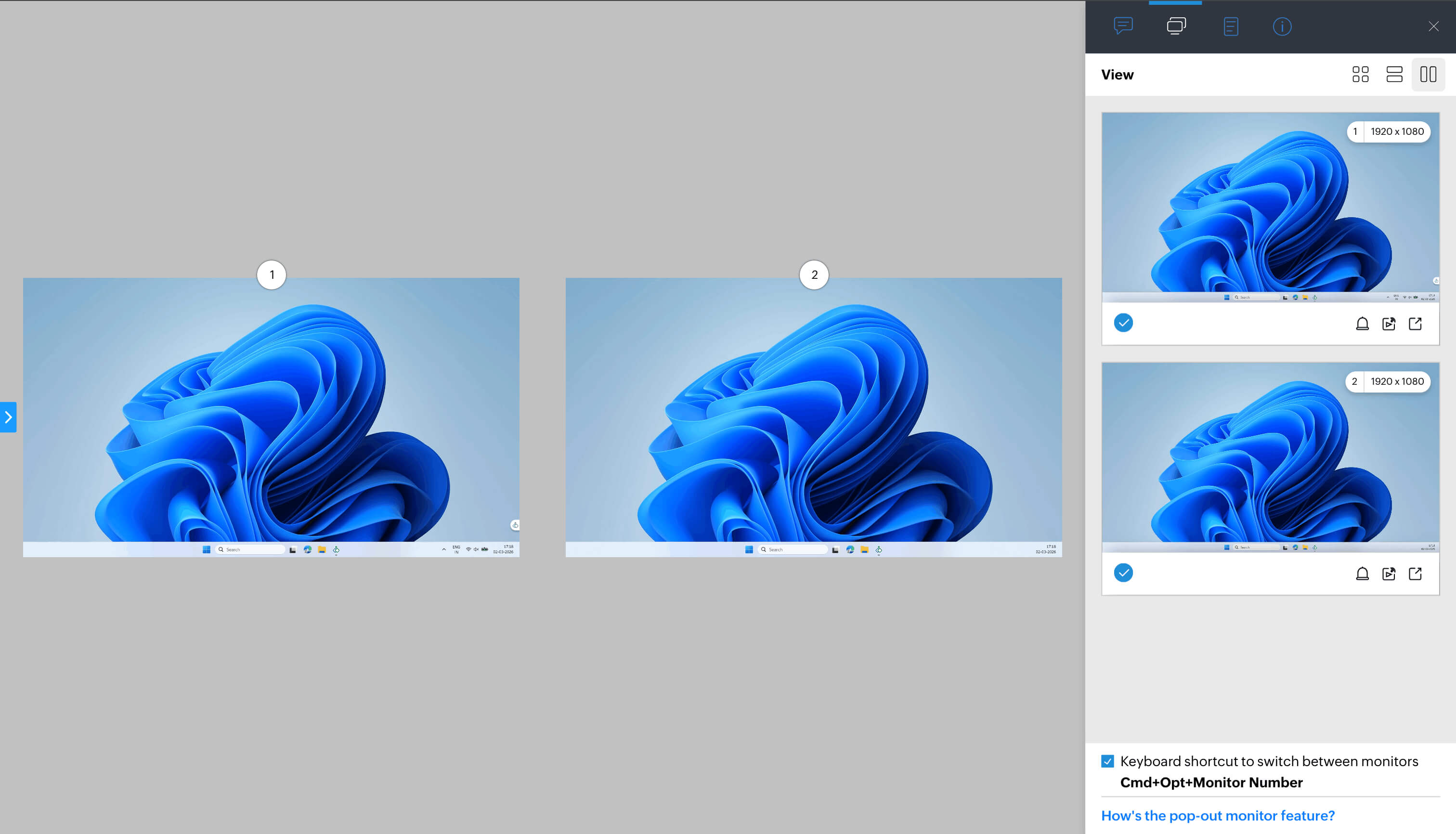Viewport: 1456px width, 834px height.
Task: Switch to the monitors tab icon
Action: 1176,26
